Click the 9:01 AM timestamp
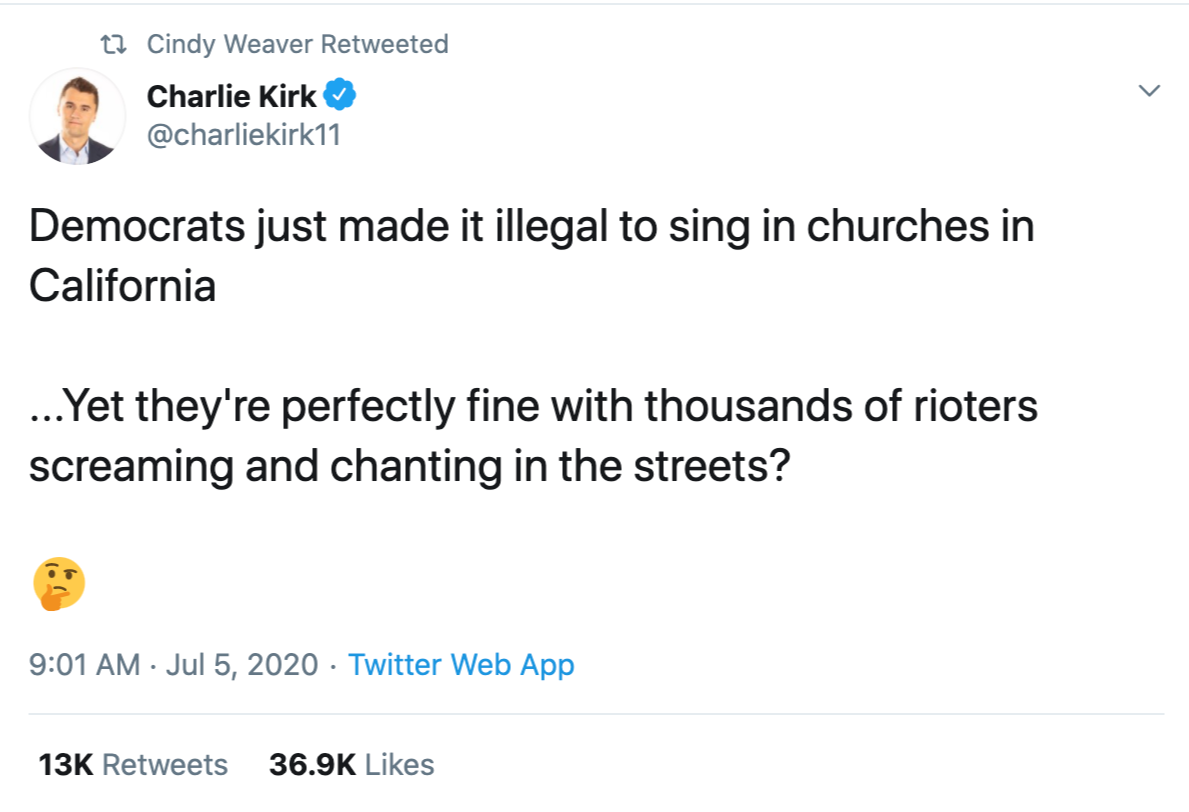The width and height of the screenshot is (1189, 812). pyautogui.click(x=84, y=665)
